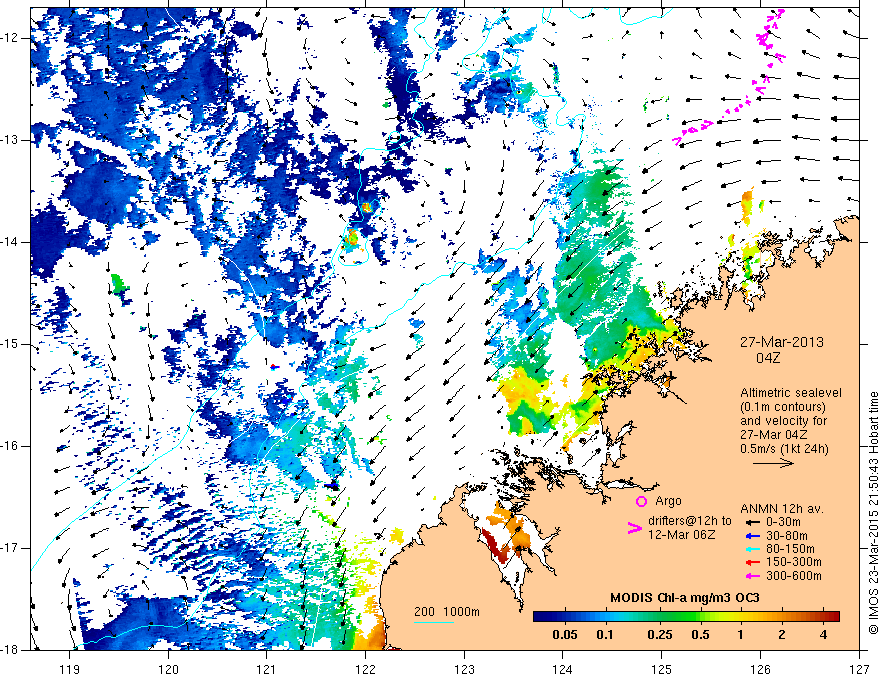Click the longitude '125' axis label

[x=662, y=669]
